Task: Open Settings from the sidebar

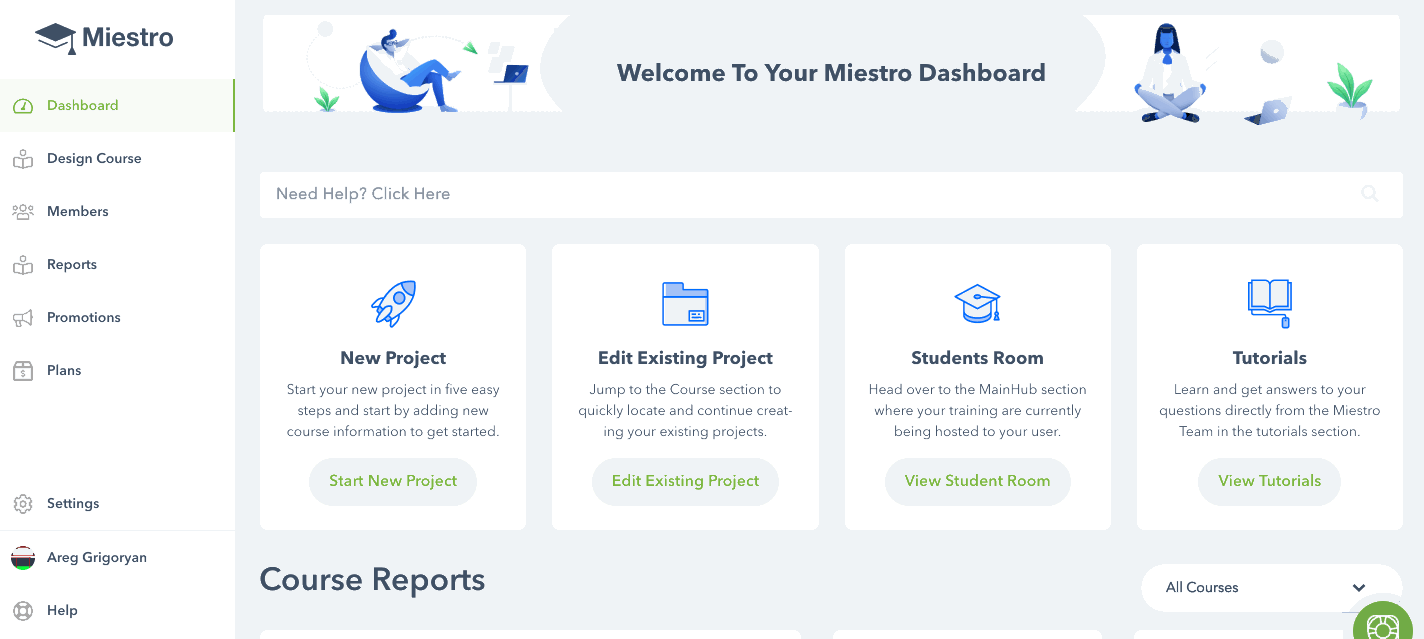Action: point(117,504)
